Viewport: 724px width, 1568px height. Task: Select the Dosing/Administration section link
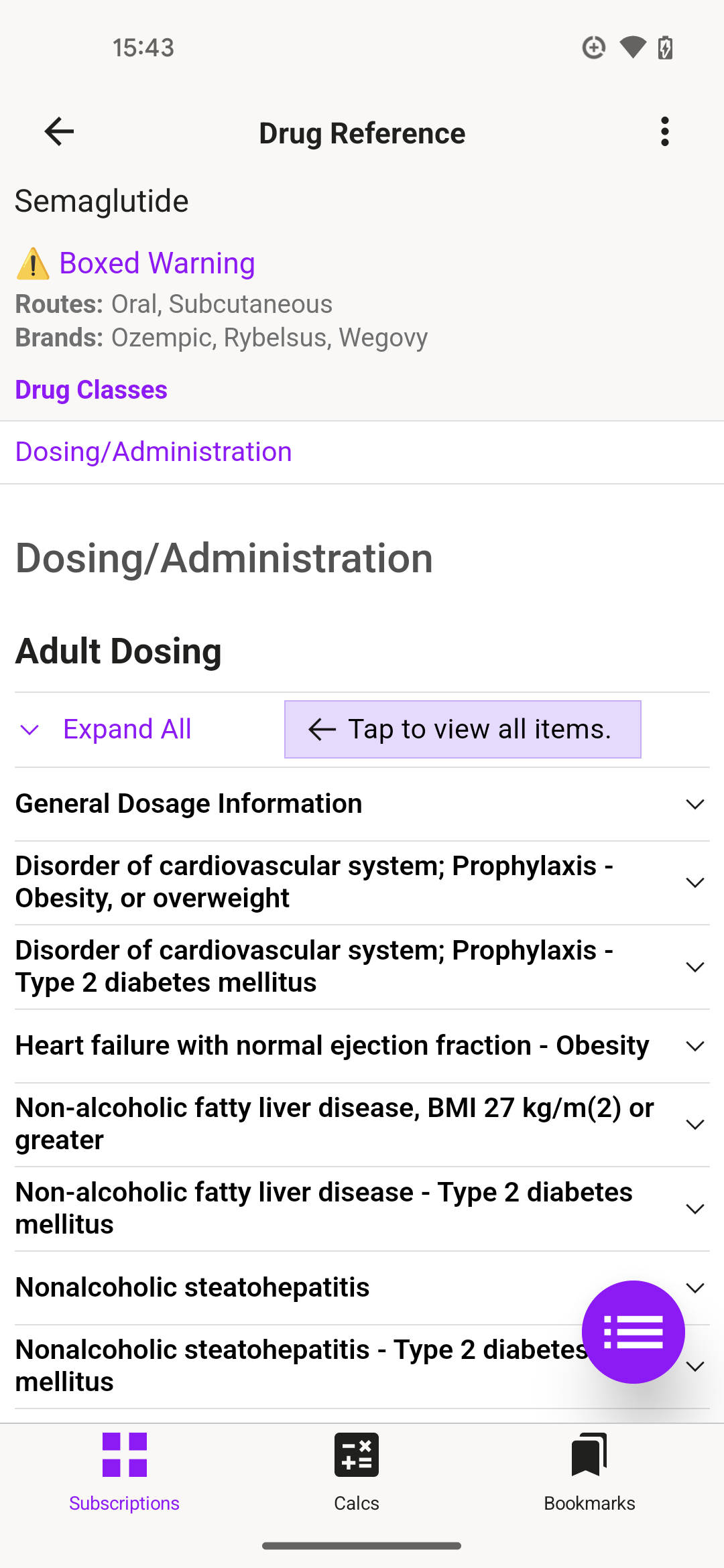(x=154, y=452)
